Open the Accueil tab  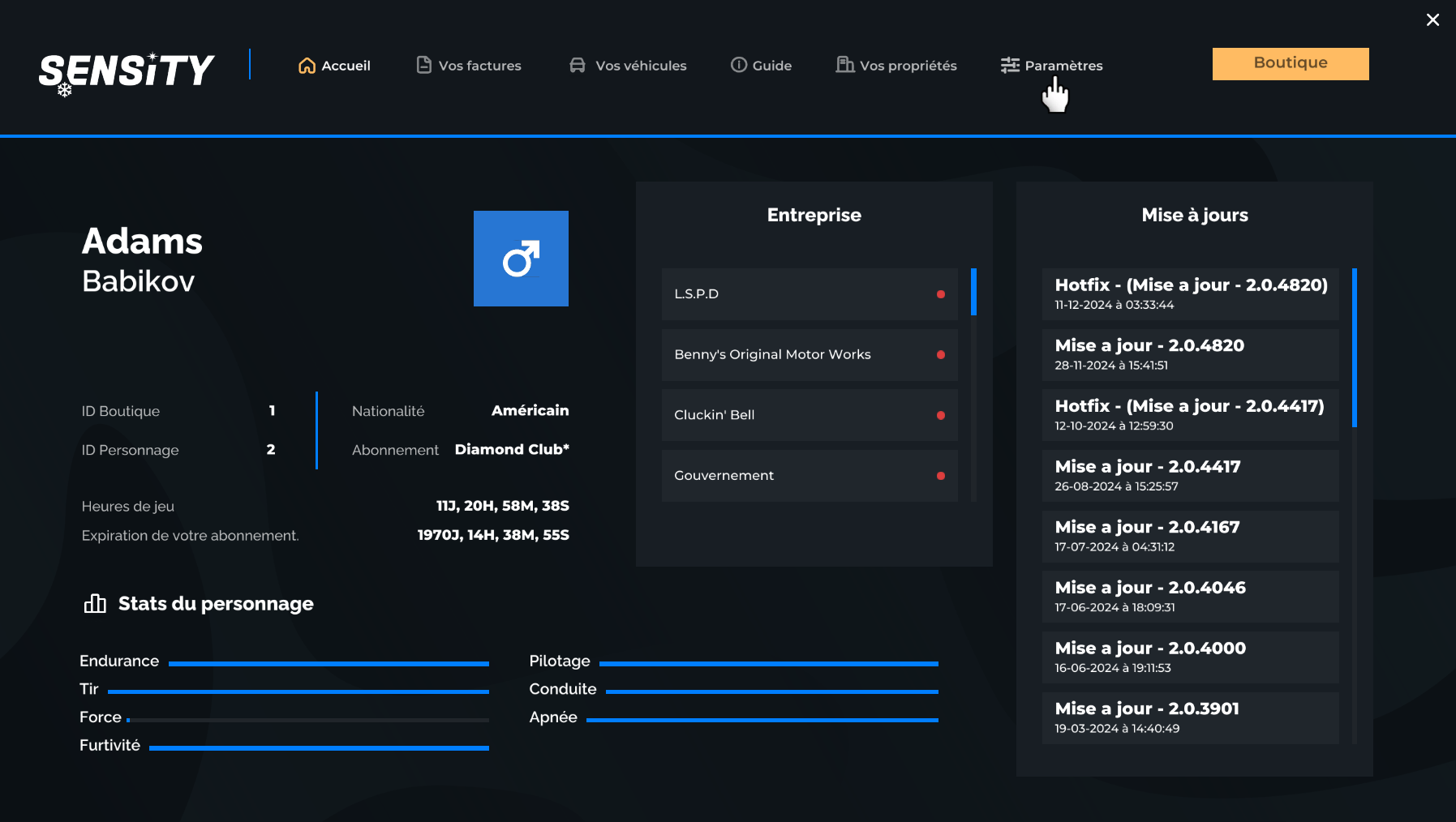click(334, 66)
